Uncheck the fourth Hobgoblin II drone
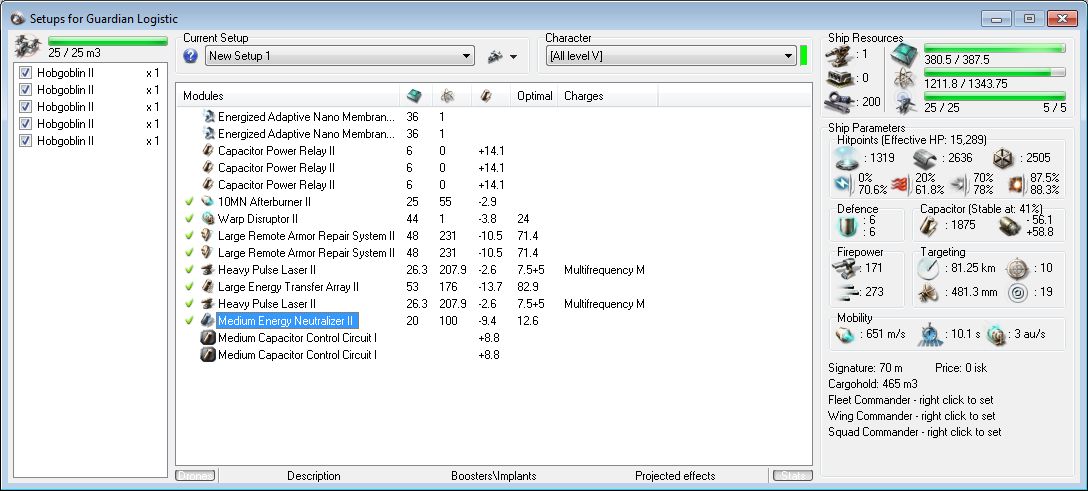This screenshot has width=1088, height=491. tap(26, 123)
